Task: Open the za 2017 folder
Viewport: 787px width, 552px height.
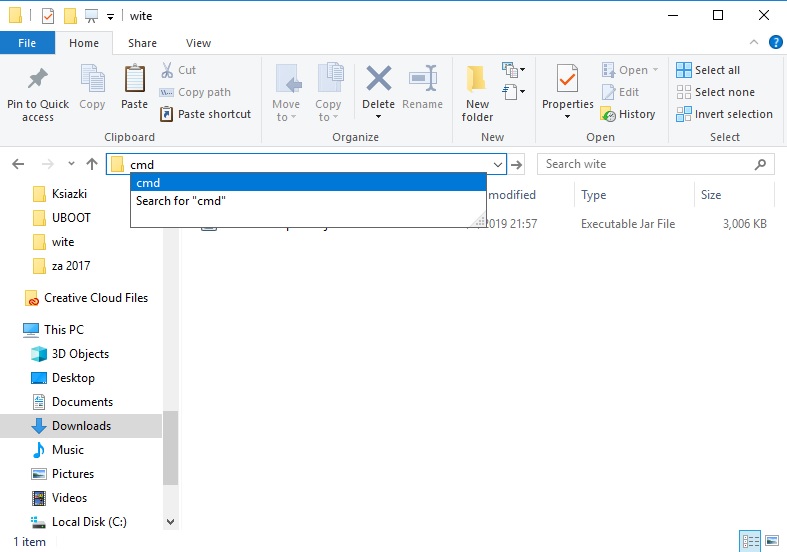Action: click(62, 266)
